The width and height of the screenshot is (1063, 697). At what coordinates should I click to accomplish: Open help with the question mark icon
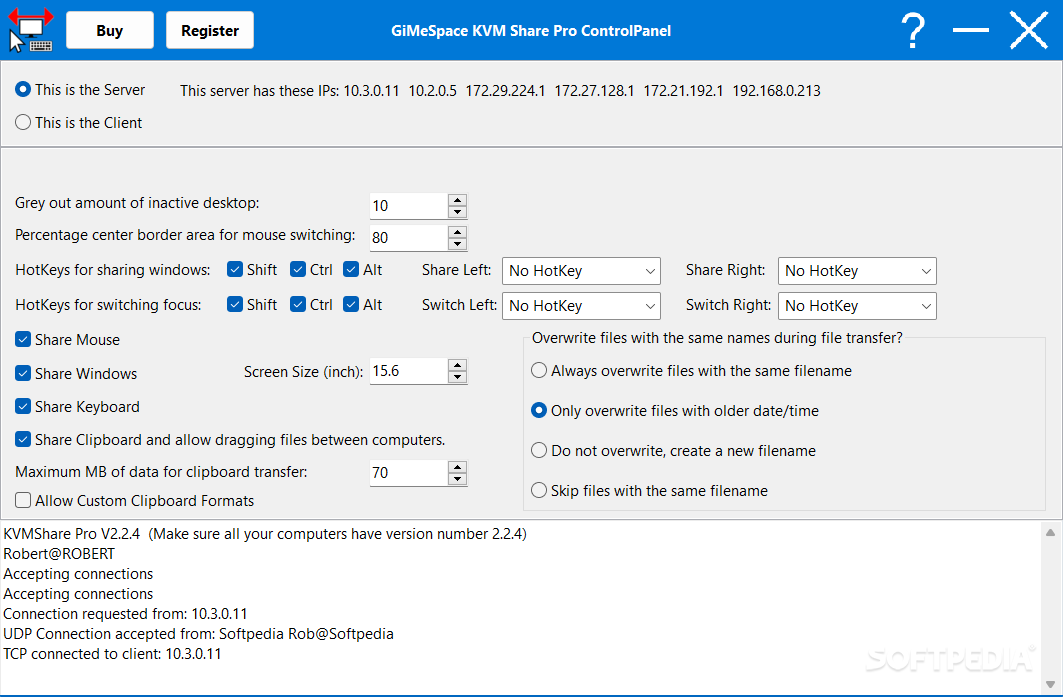pyautogui.click(x=912, y=31)
